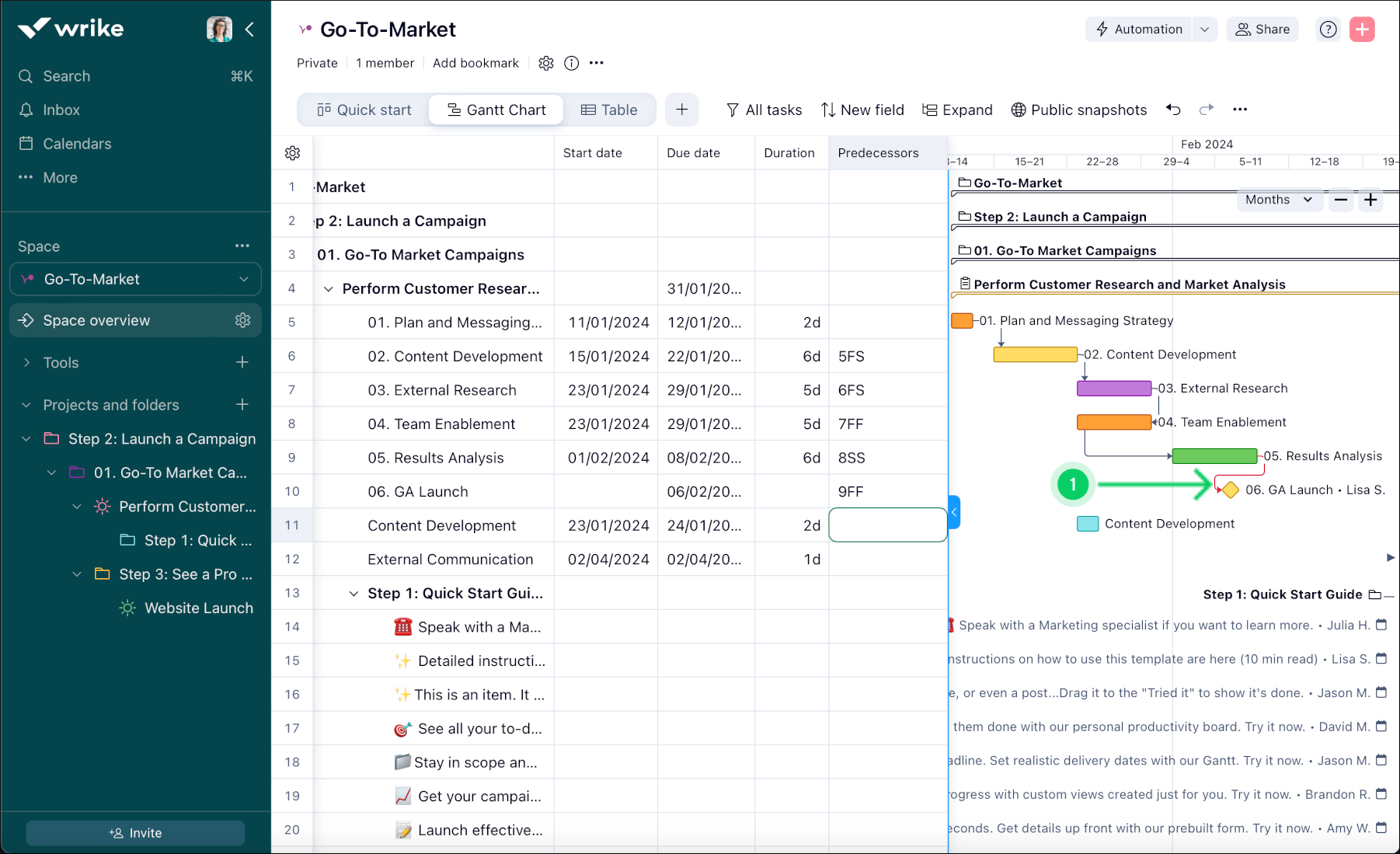Image resolution: width=1400 pixels, height=854 pixels.
Task: Expand all tasks with the Expand icon
Action: (957, 110)
